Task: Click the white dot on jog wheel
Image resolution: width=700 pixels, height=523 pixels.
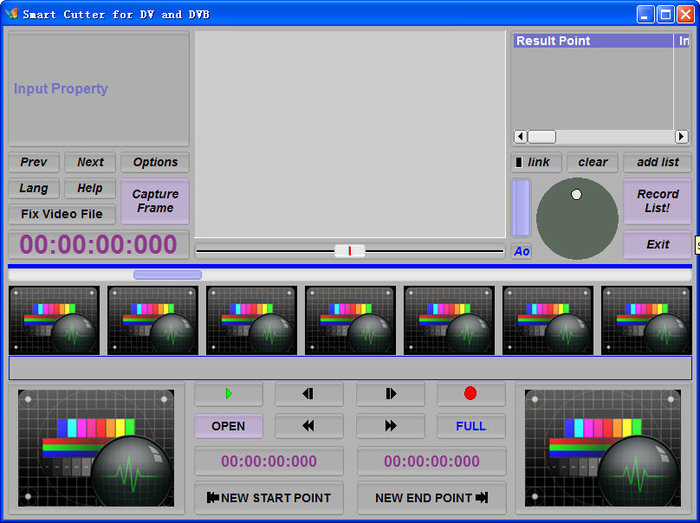Action: click(576, 195)
